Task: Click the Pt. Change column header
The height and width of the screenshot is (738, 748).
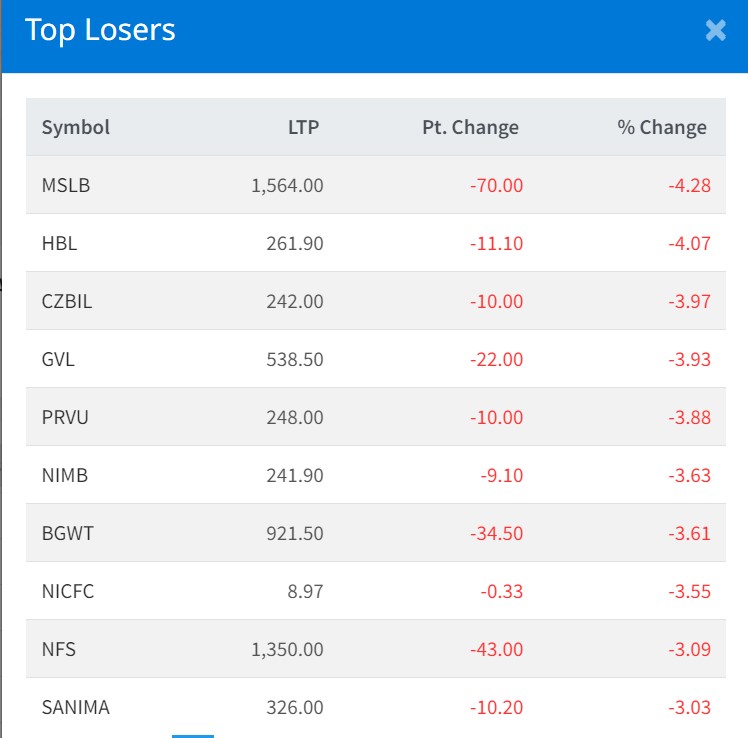Action: (470, 127)
